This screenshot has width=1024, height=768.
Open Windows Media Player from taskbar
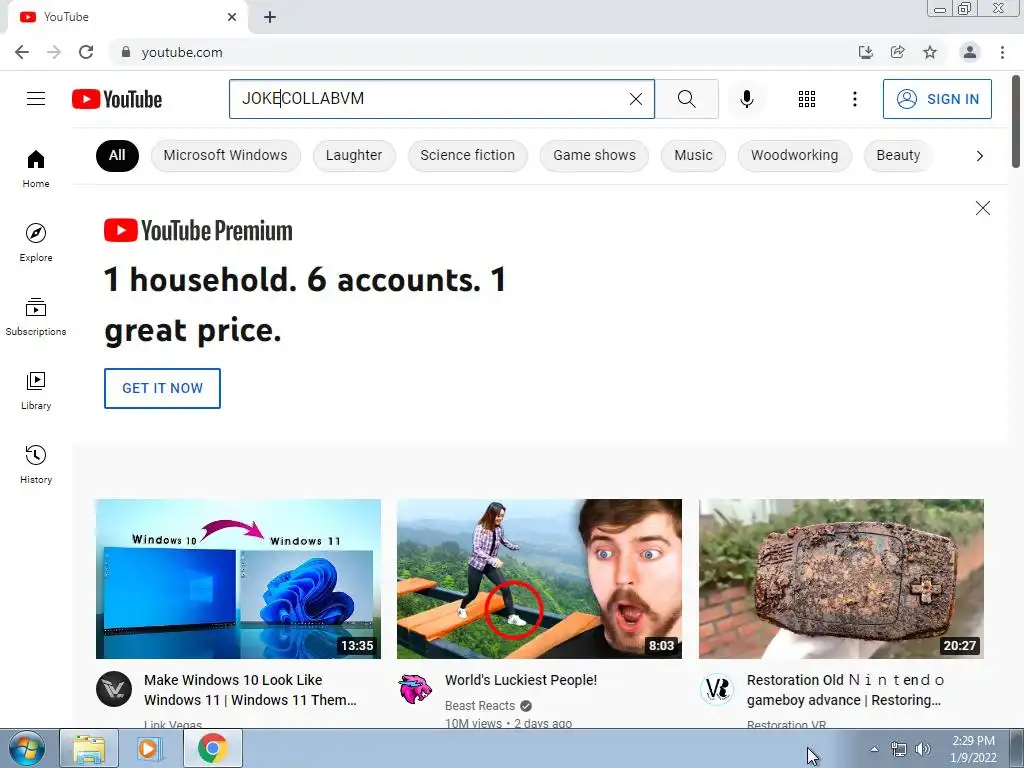(x=150, y=748)
